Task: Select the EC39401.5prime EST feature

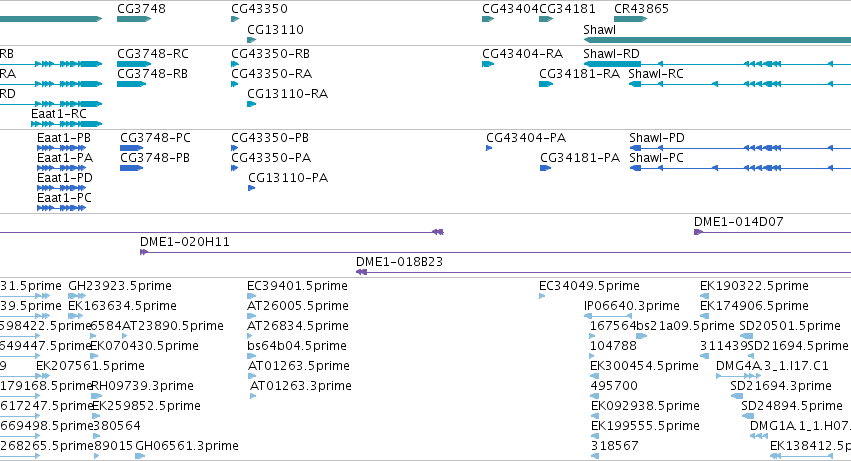Action: tap(251, 296)
